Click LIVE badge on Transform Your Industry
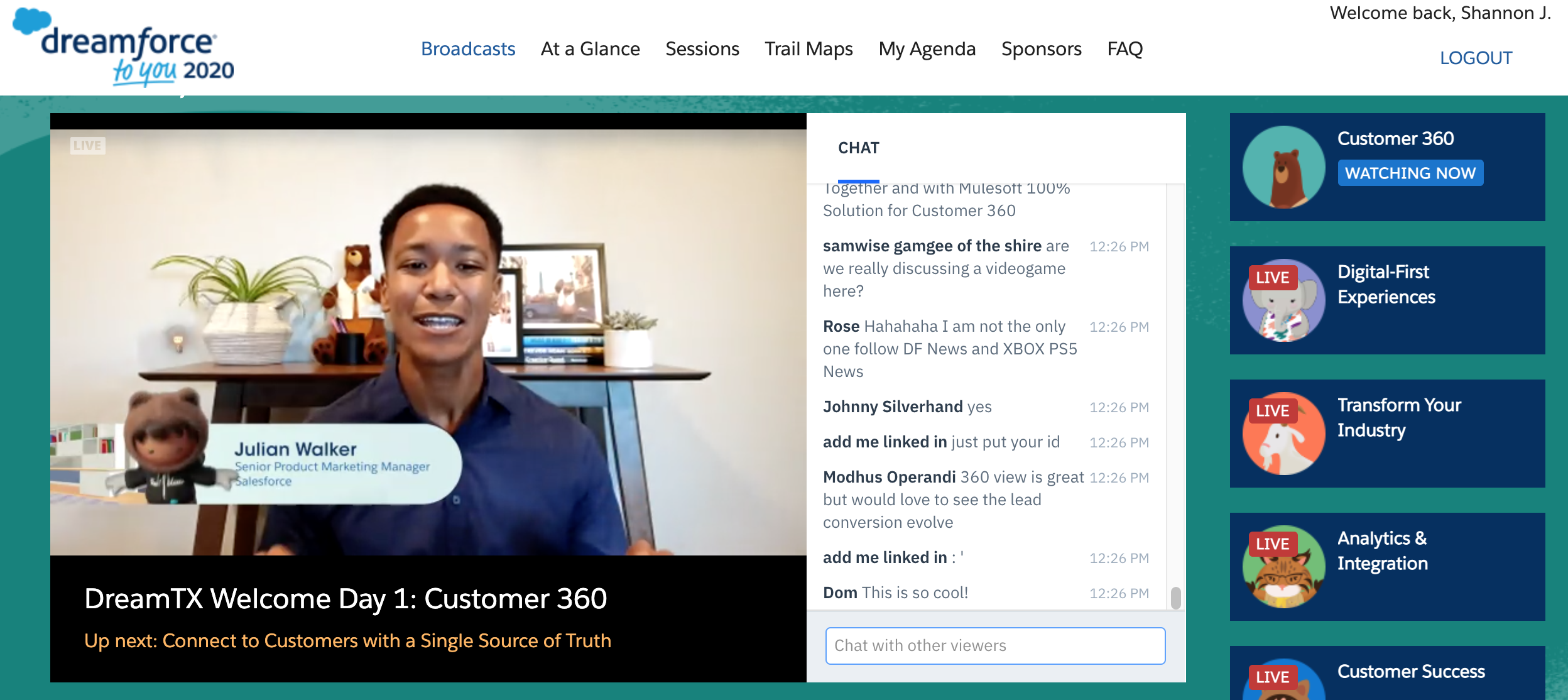 click(x=1272, y=410)
